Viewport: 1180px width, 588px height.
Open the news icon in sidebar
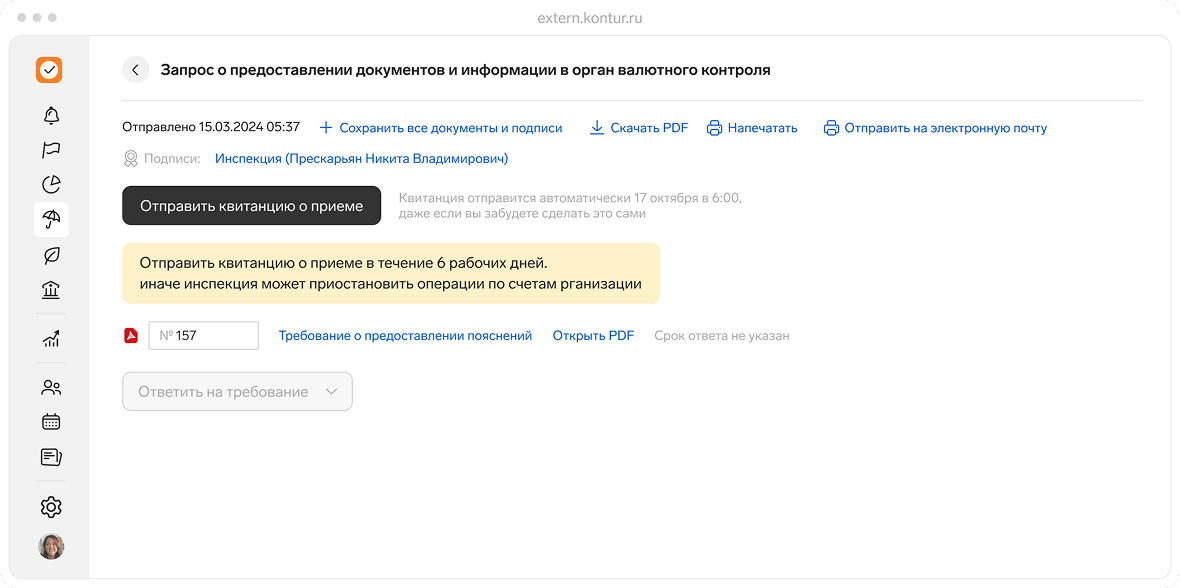[51, 457]
